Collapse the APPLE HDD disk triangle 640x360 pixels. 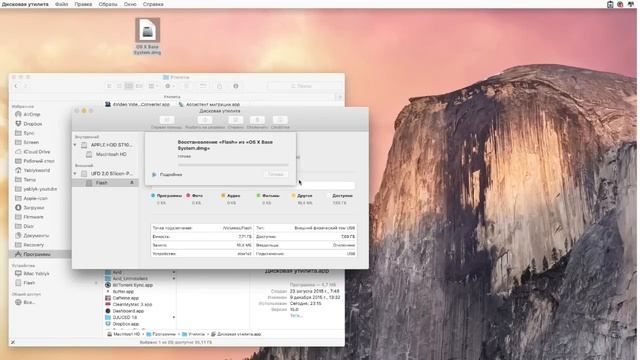pyautogui.click(x=75, y=145)
